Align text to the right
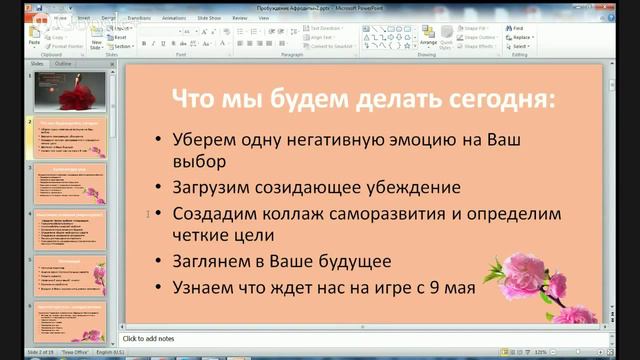The image size is (640, 360). (260, 43)
